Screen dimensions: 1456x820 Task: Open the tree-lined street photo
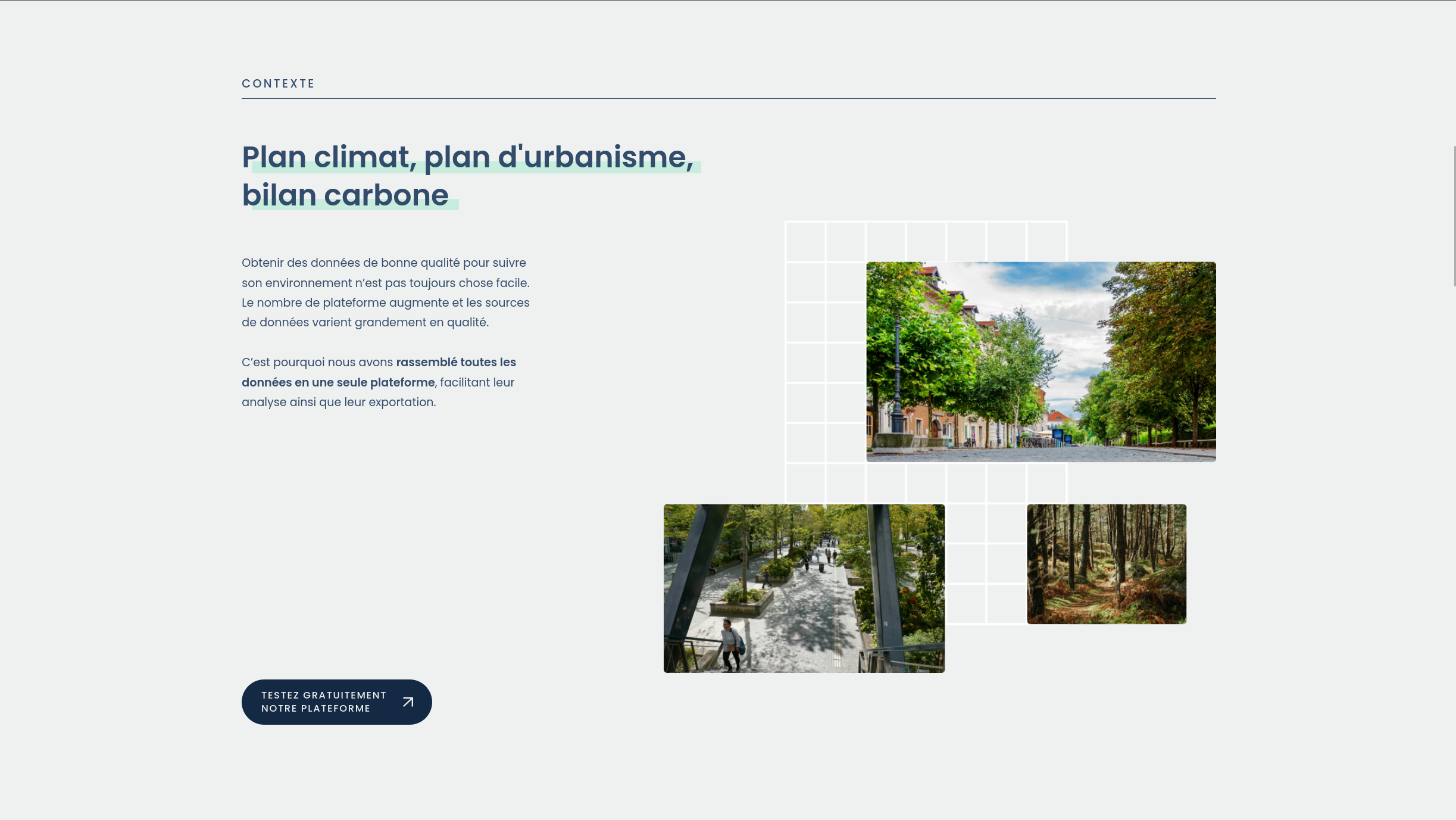pyautogui.click(x=1041, y=361)
